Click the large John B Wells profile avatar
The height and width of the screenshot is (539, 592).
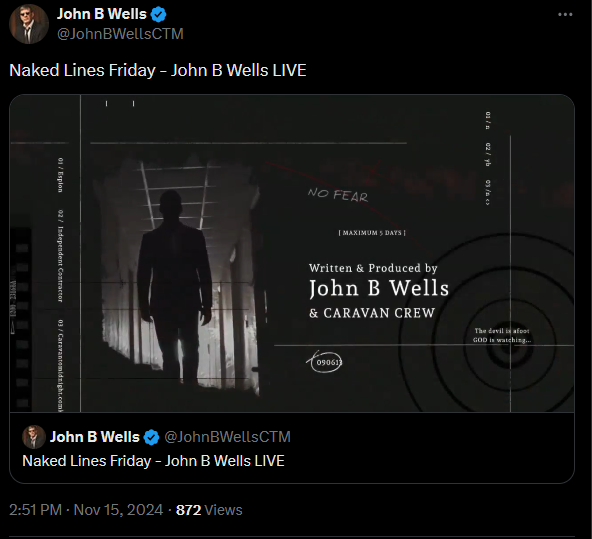29,24
